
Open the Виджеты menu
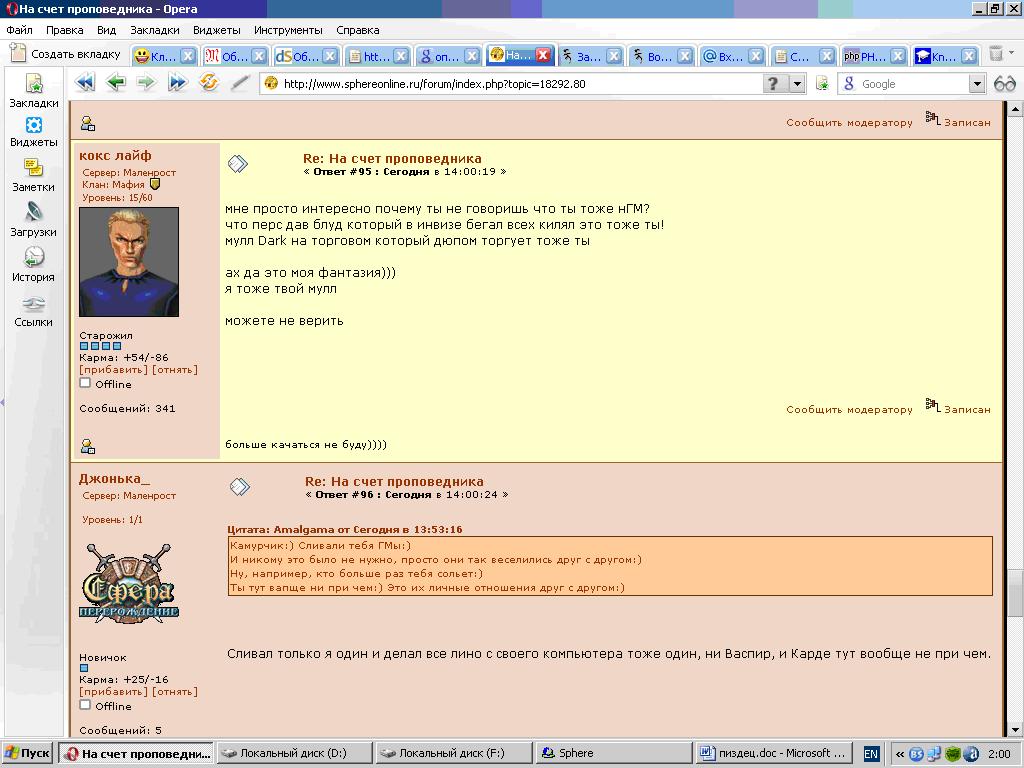click(217, 30)
